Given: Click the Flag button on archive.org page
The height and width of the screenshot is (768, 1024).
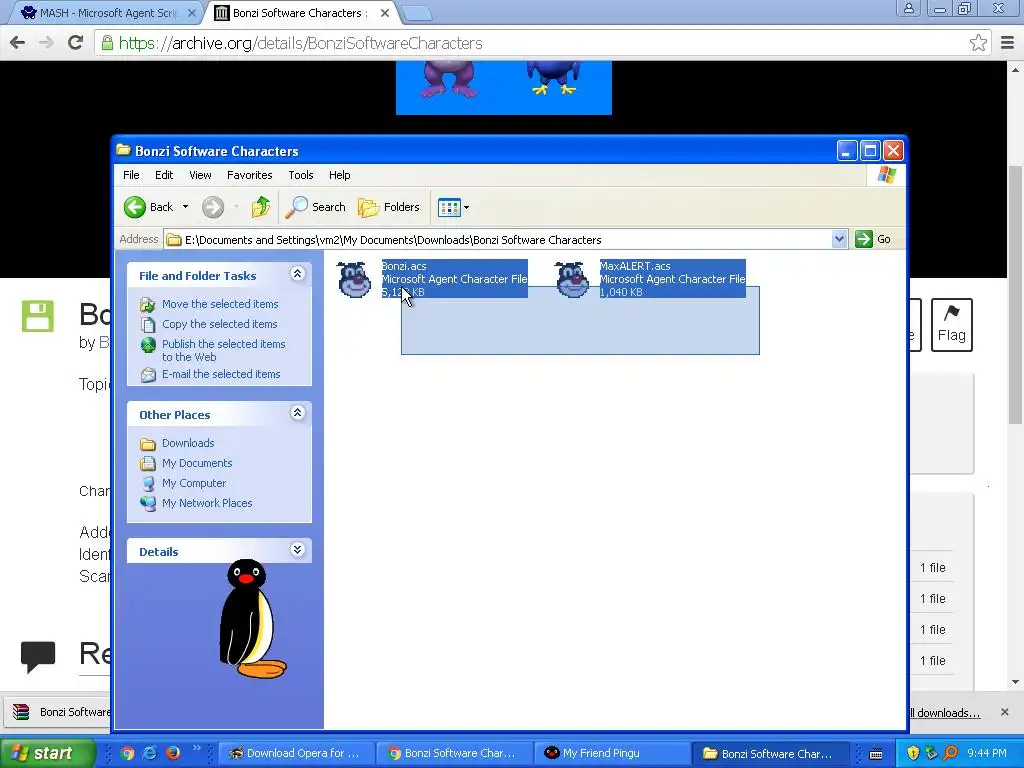Looking at the screenshot, I should (x=952, y=325).
